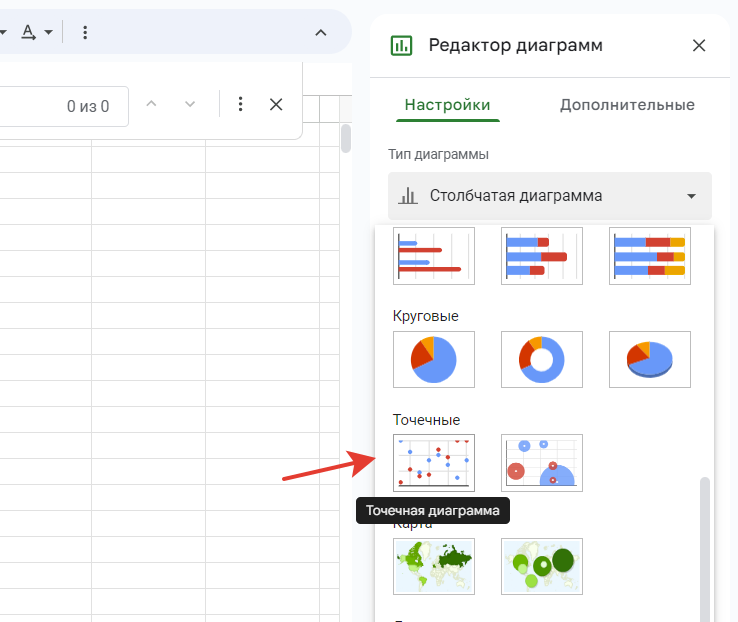The image size is (738, 622).
Task: Select the horizontal bar chart thumbnail
Action: [x=434, y=256]
